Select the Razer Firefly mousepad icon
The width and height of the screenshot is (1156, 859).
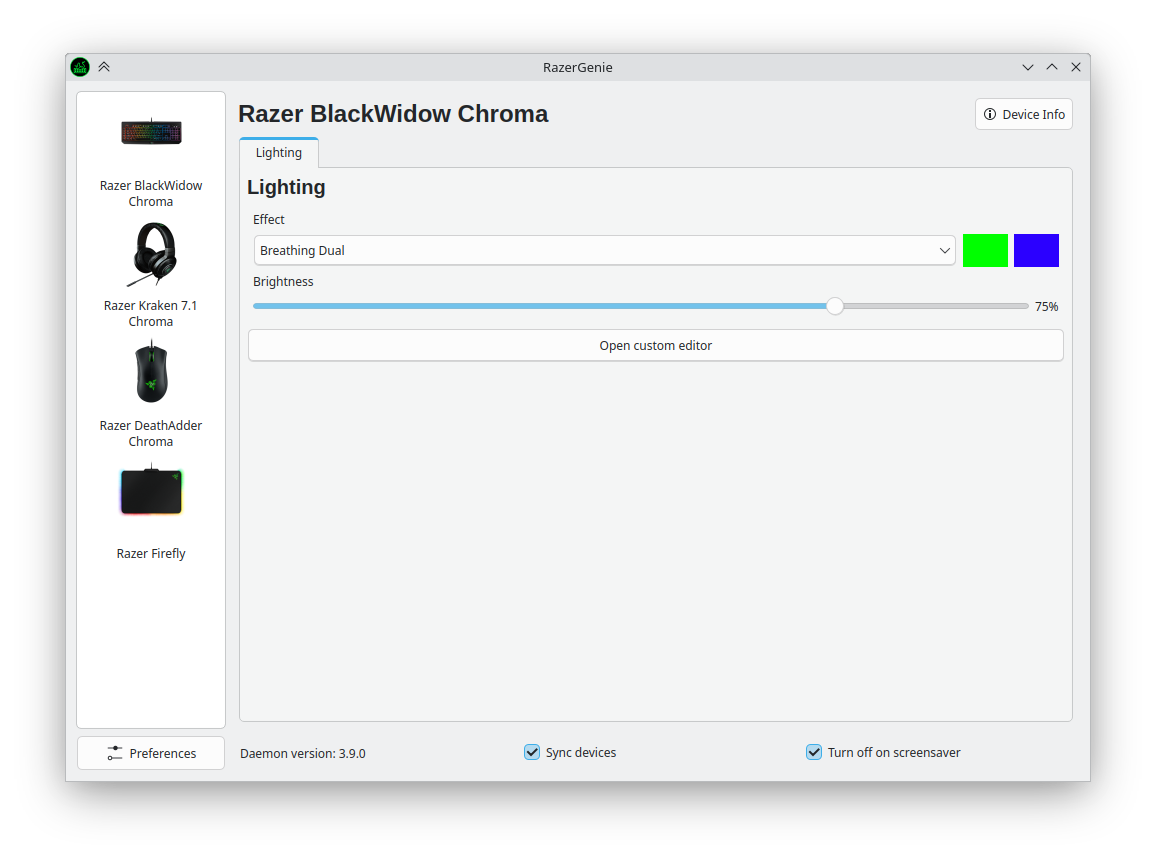pyautogui.click(x=151, y=491)
